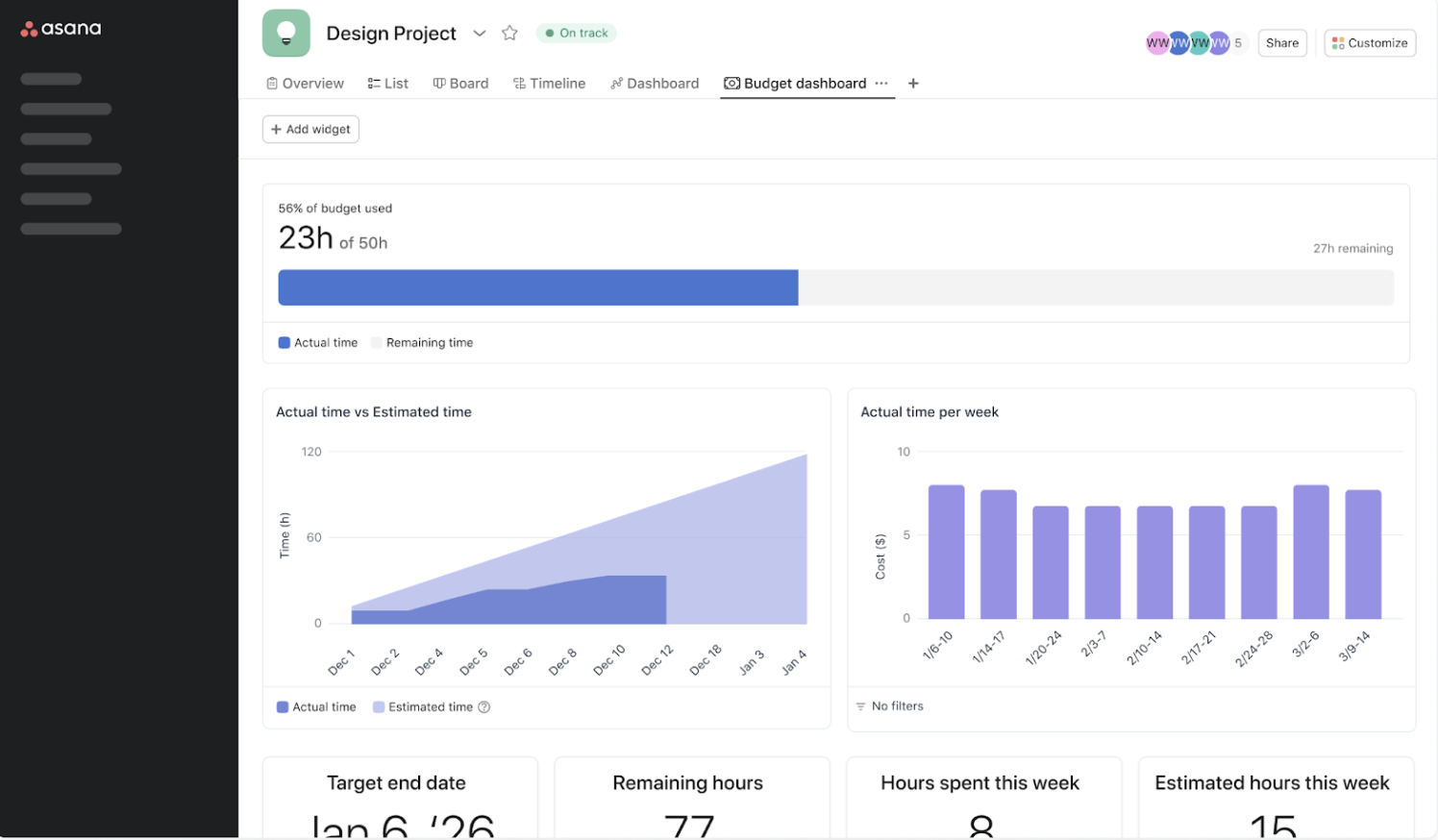Click the Add widget button
Image resolution: width=1438 pixels, height=840 pixels.
[x=310, y=130]
